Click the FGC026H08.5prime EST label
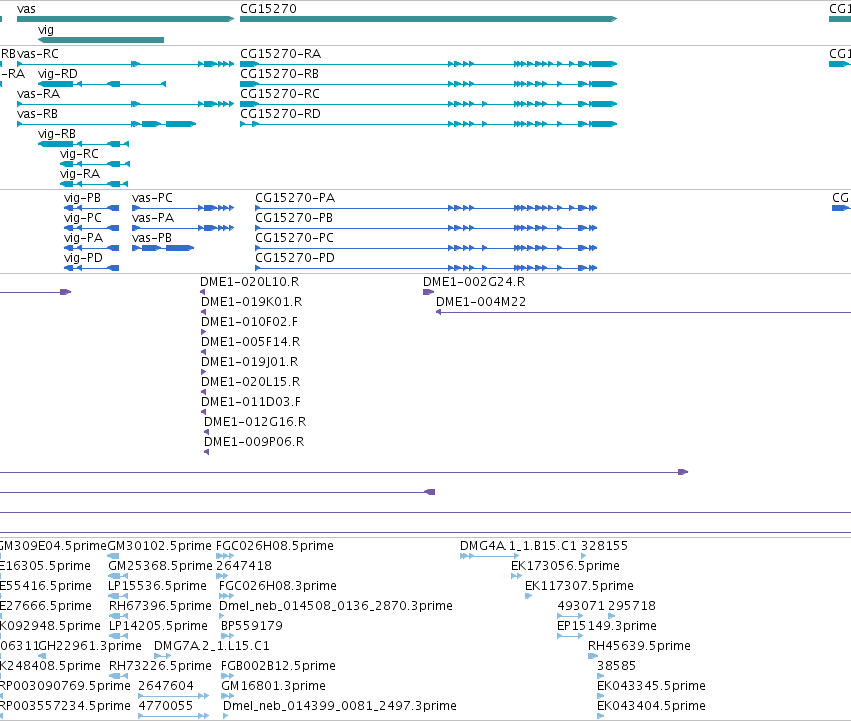The height and width of the screenshot is (721, 851). coord(275,546)
